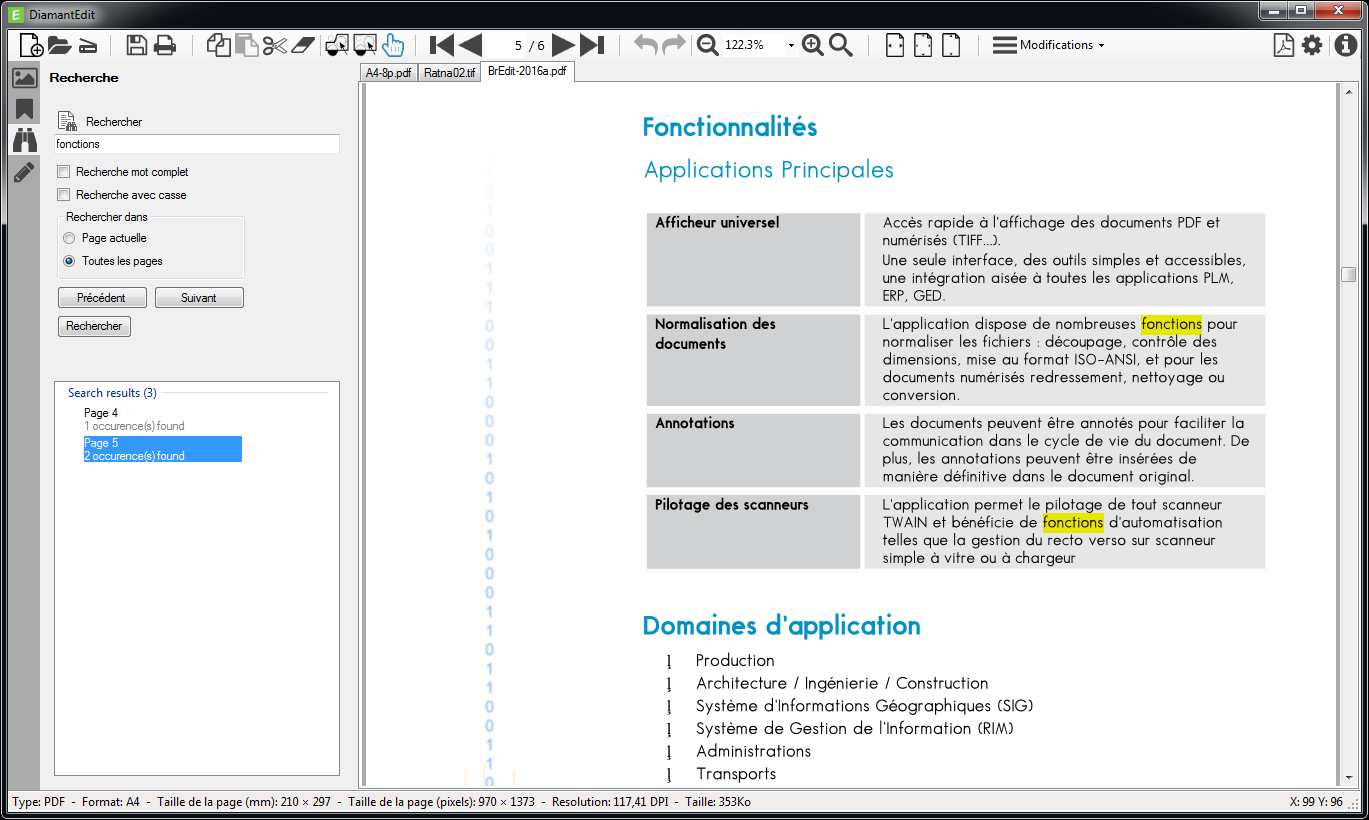
Task: Open the zoom percentage dropdown arrow
Action: (791, 46)
